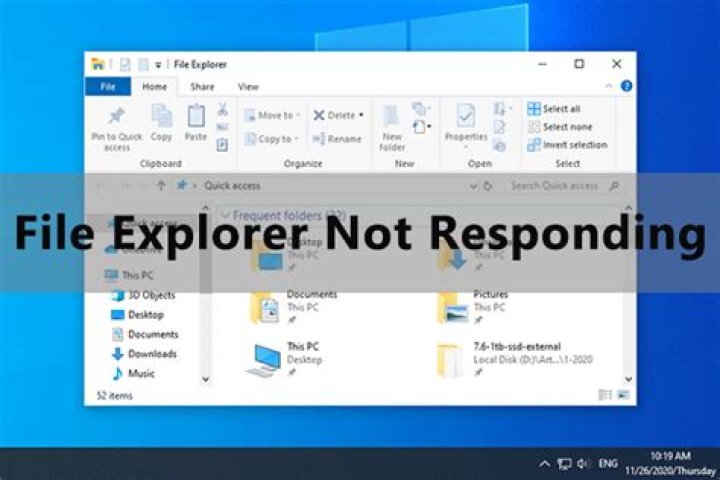Click the Cut scissors icon
The height and width of the screenshot is (480, 720).
click(x=222, y=108)
